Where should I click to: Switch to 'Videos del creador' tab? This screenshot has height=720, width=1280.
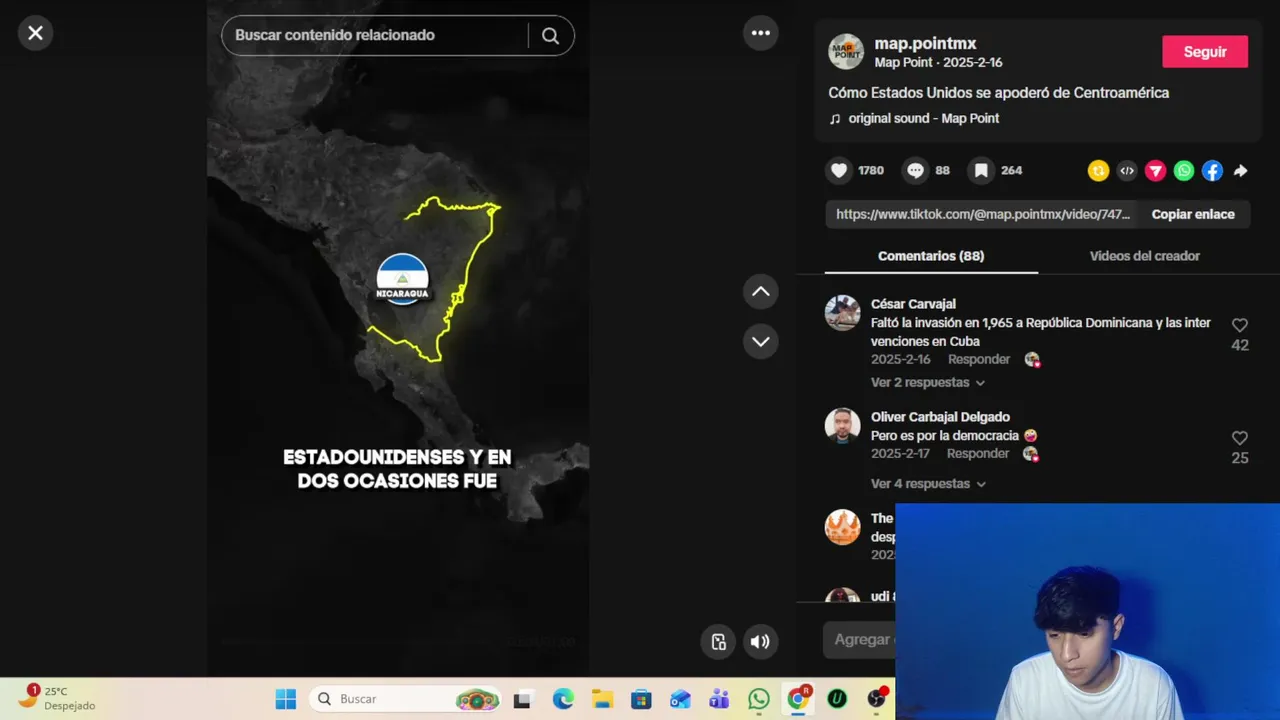click(1145, 256)
